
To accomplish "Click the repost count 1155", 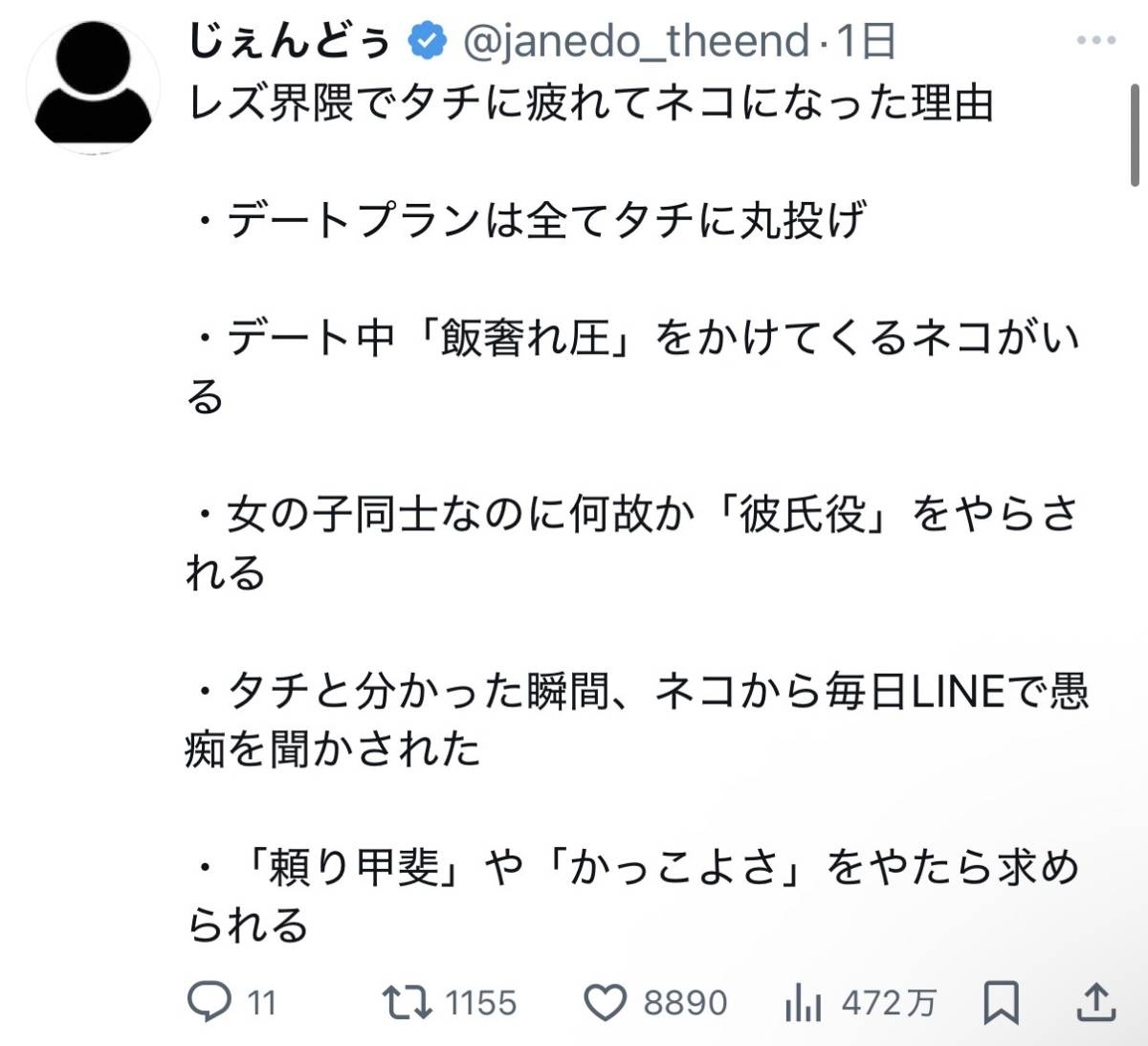I will 480,1003.
